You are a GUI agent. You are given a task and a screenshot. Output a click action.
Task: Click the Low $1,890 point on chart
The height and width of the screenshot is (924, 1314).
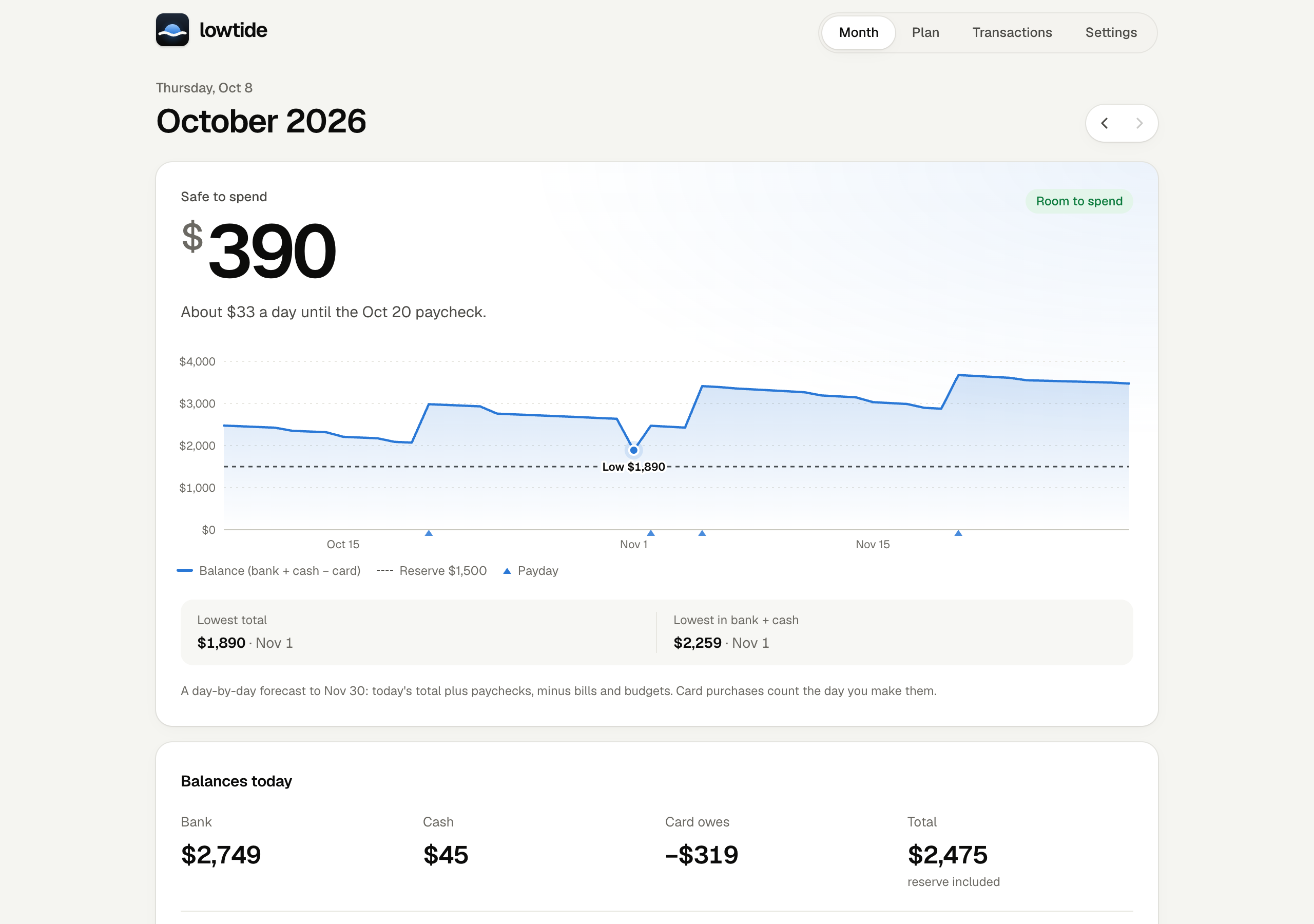click(x=633, y=450)
